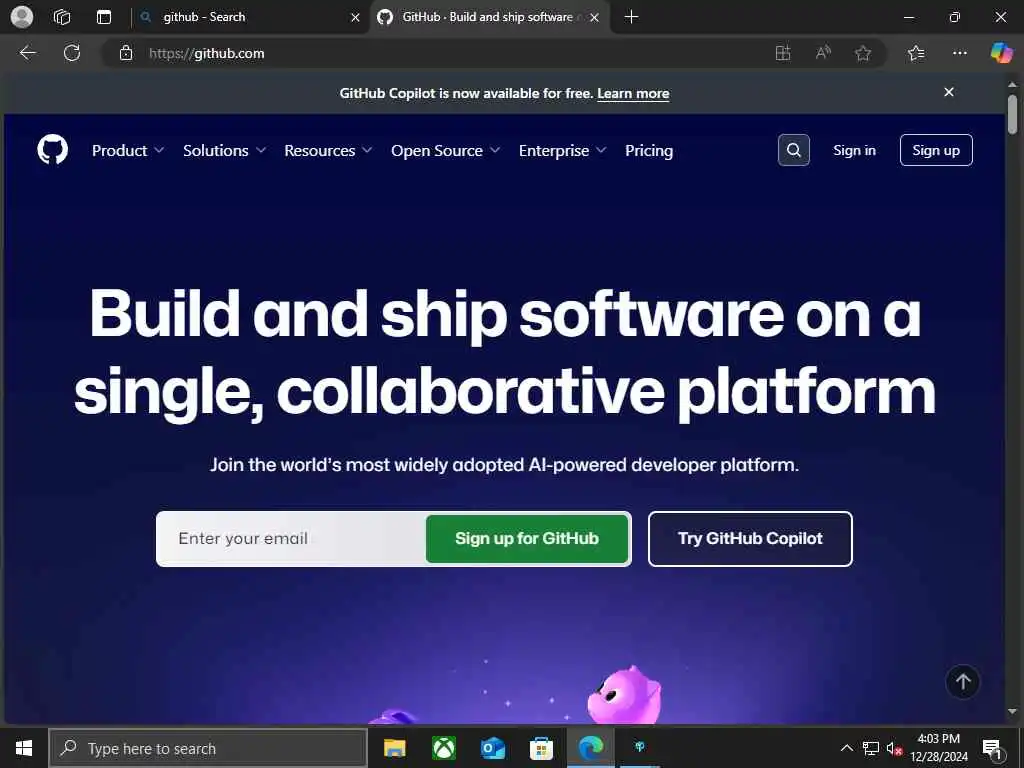Click the pinned app icon right of Edge
The height and width of the screenshot is (768, 1024).
[x=639, y=748]
